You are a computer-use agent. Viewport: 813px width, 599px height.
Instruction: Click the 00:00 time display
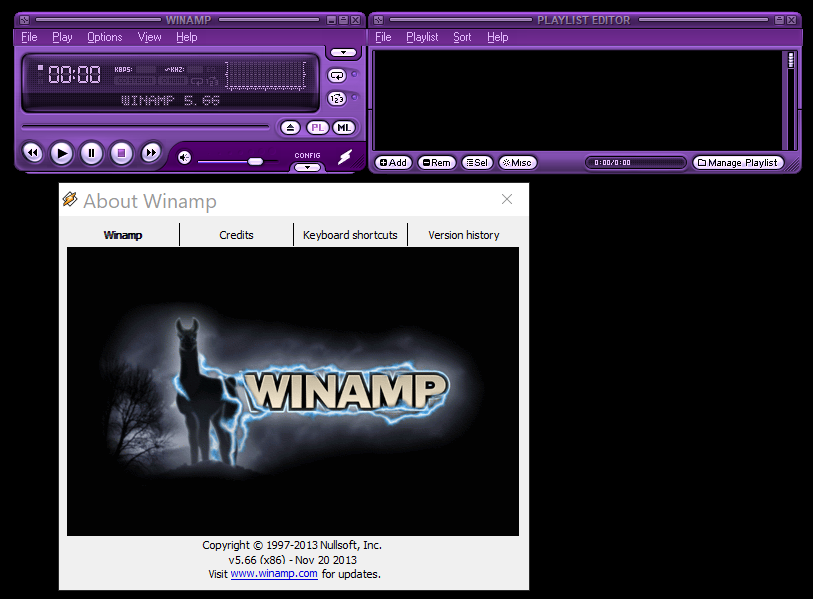(74, 75)
